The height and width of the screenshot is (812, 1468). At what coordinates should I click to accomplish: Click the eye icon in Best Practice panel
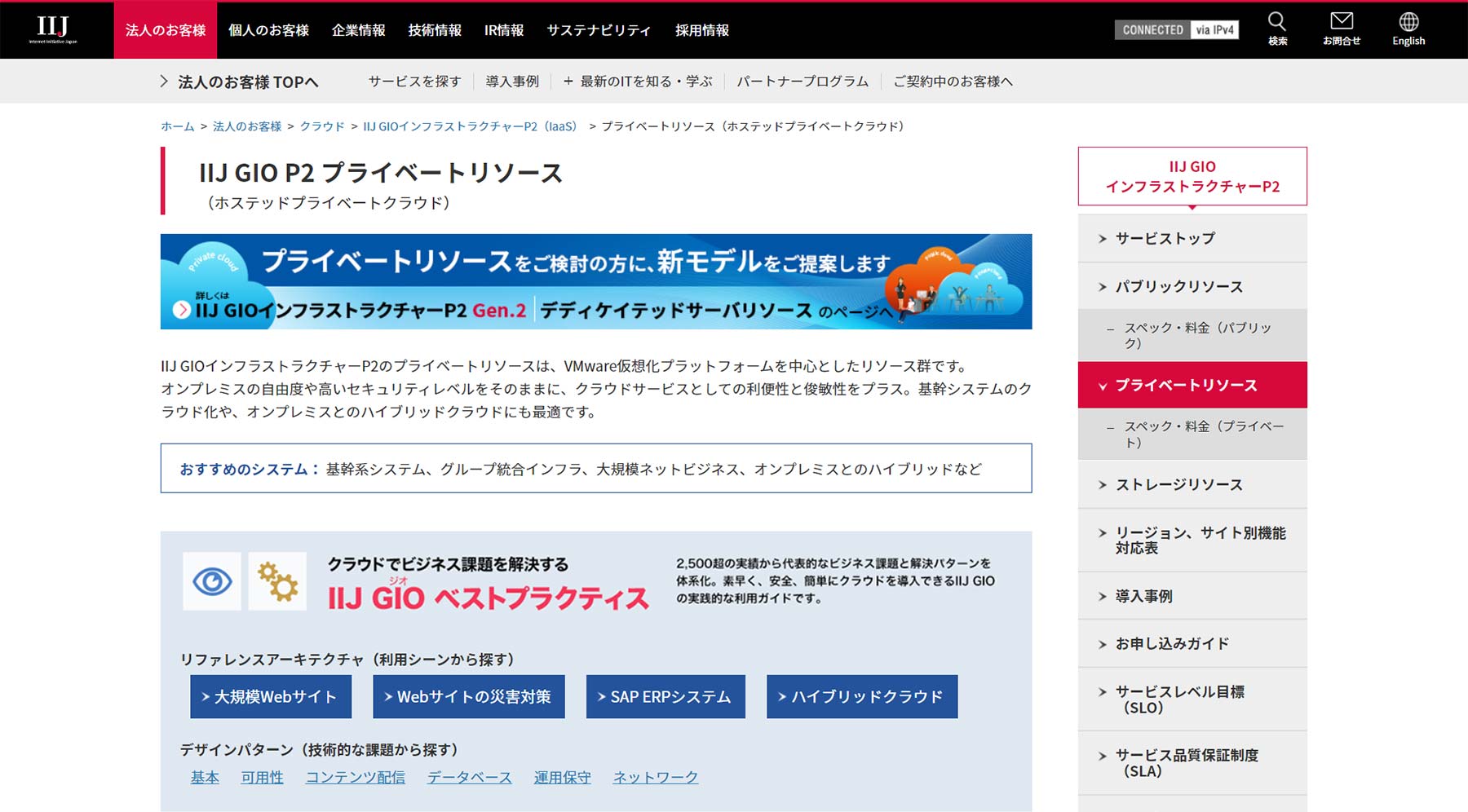(x=212, y=581)
